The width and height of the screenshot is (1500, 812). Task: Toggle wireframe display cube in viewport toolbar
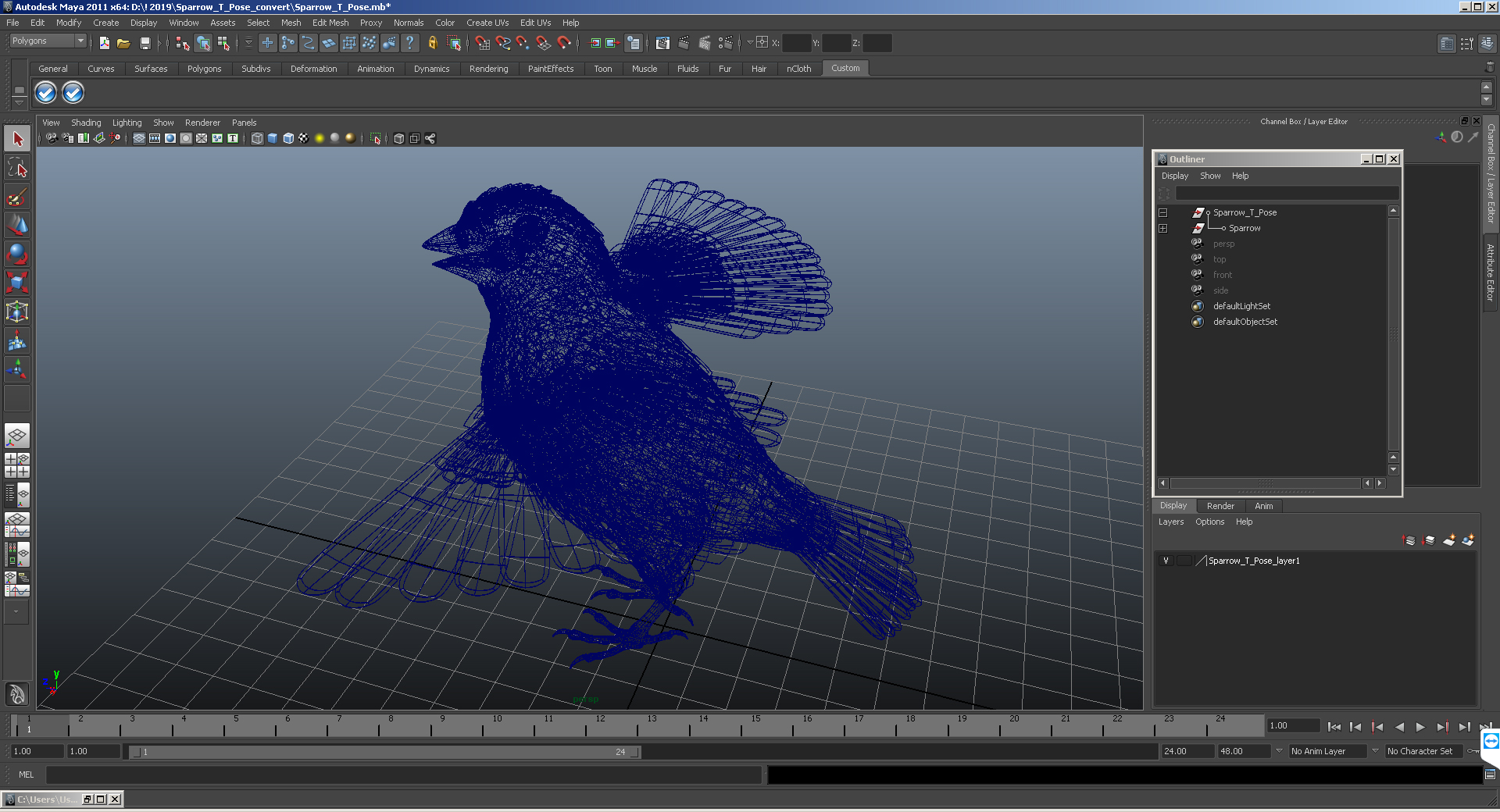click(x=257, y=138)
